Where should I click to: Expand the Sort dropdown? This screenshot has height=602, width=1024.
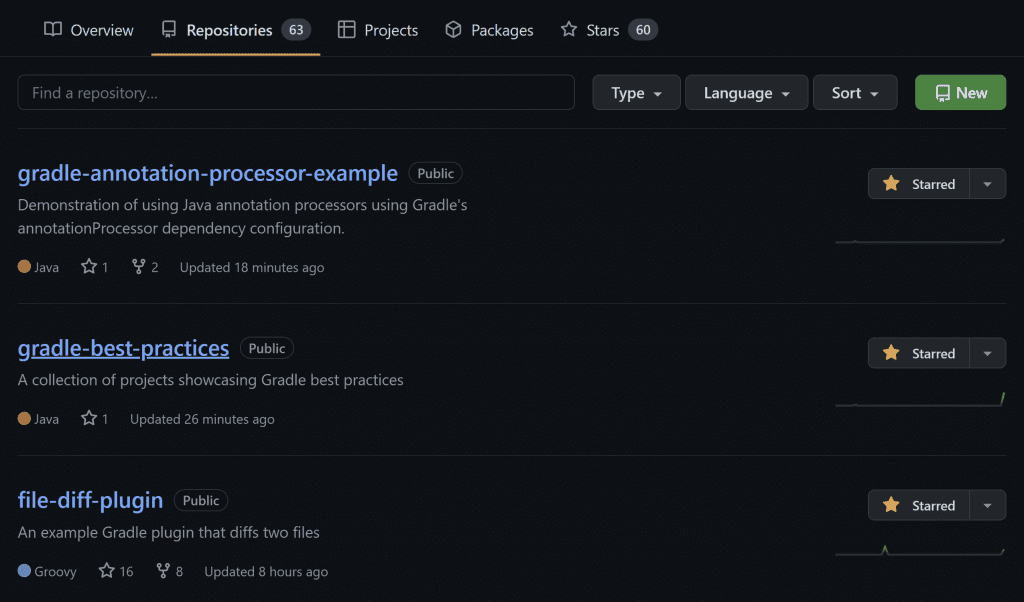pyautogui.click(x=855, y=93)
